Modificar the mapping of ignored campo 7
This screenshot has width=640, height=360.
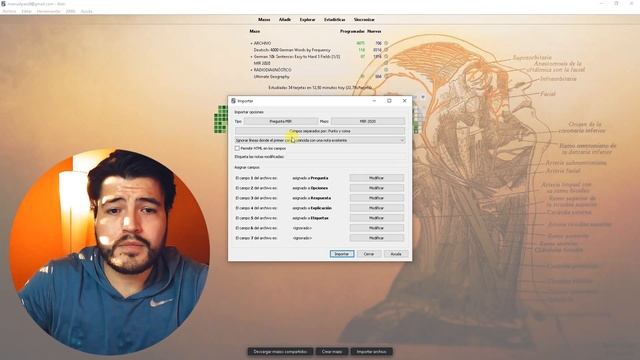[376, 238]
